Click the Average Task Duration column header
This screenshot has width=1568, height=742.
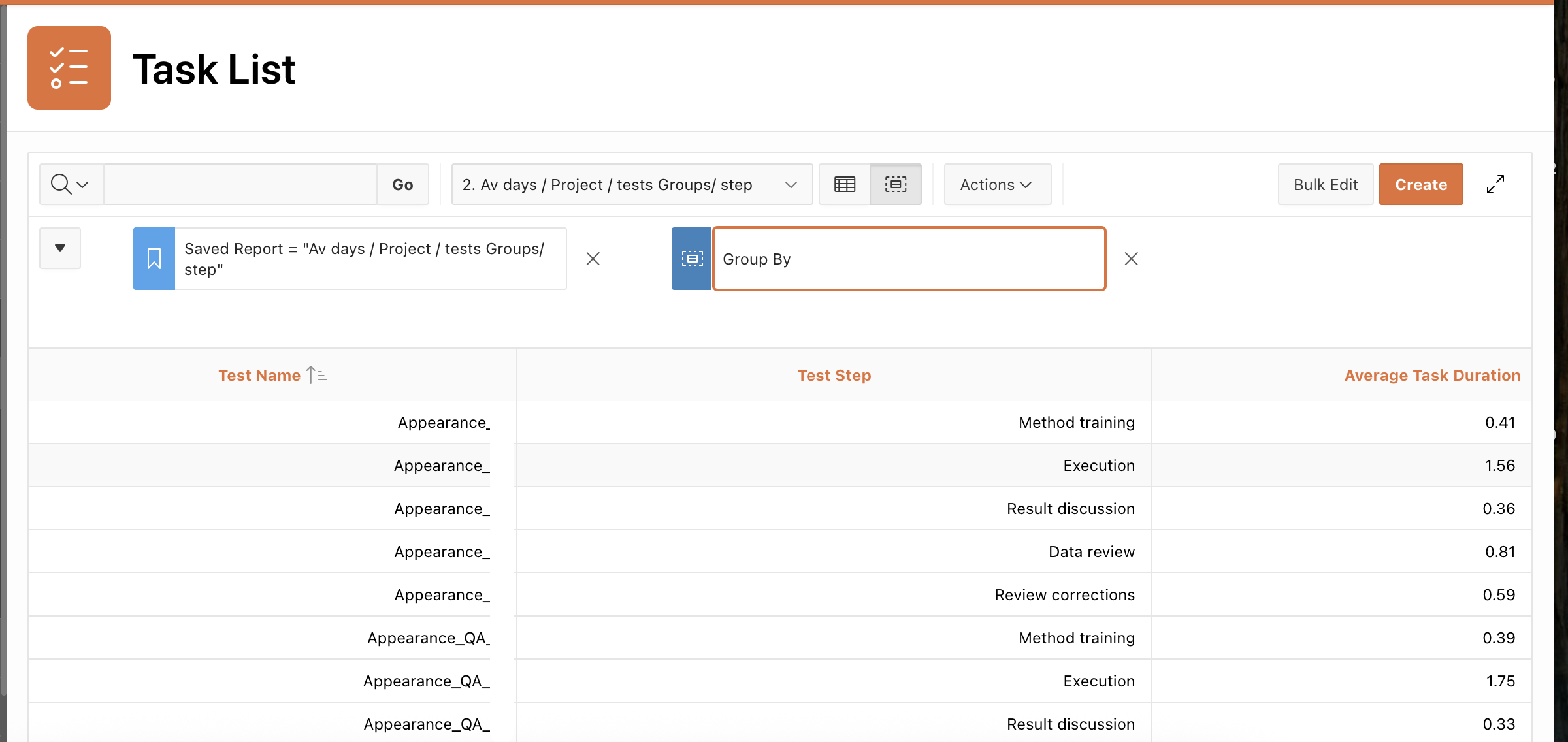[x=1431, y=376]
